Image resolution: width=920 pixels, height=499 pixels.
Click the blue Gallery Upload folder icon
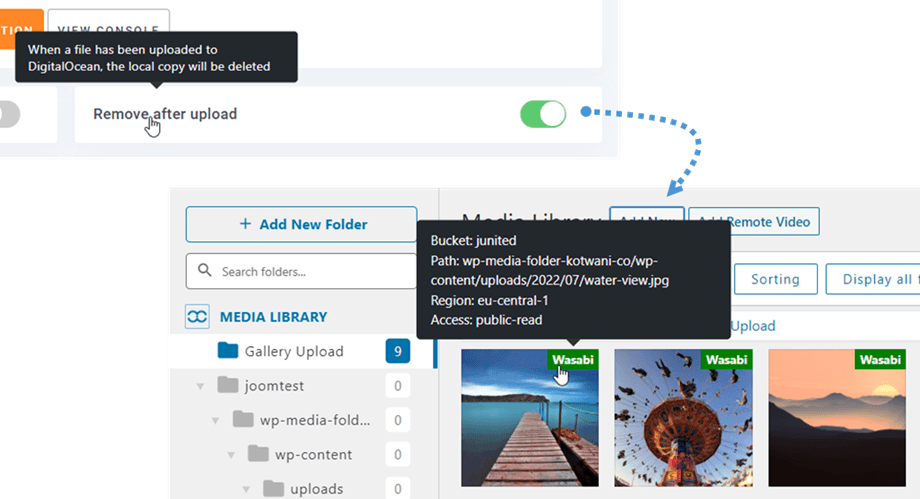click(x=228, y=351)
